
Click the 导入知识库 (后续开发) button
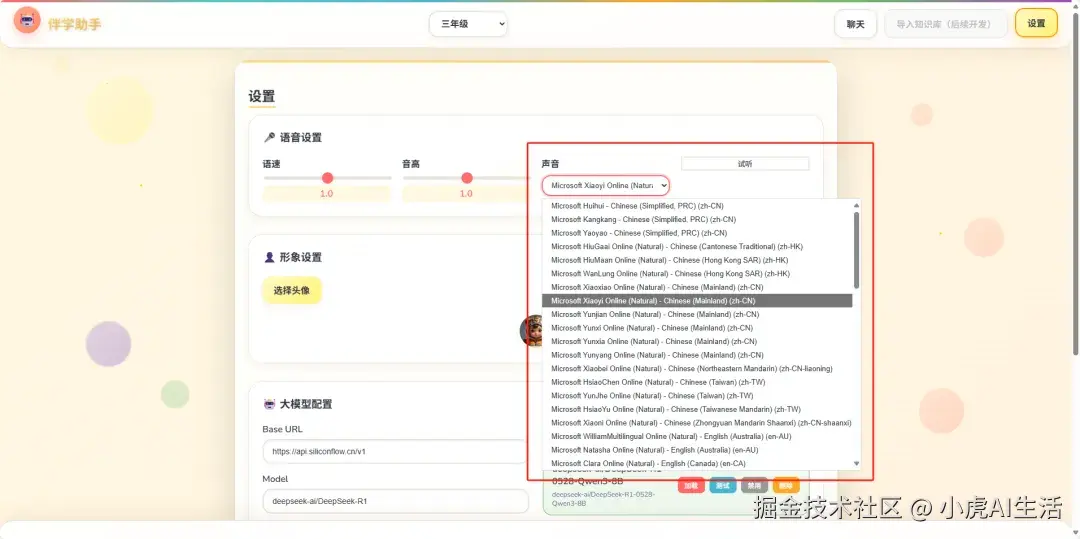tap(945, 24)
